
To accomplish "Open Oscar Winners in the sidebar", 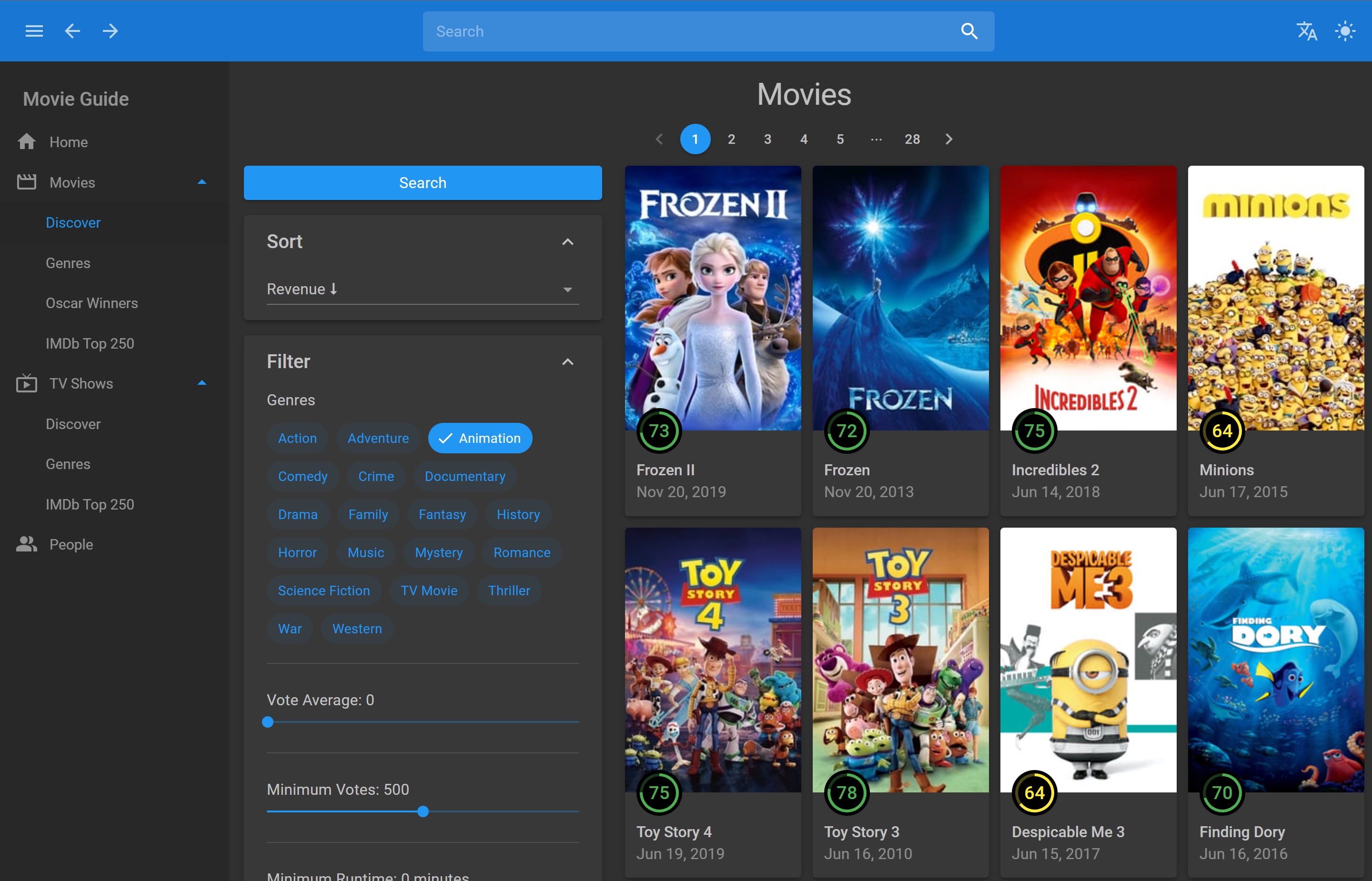I will [91, 303].
